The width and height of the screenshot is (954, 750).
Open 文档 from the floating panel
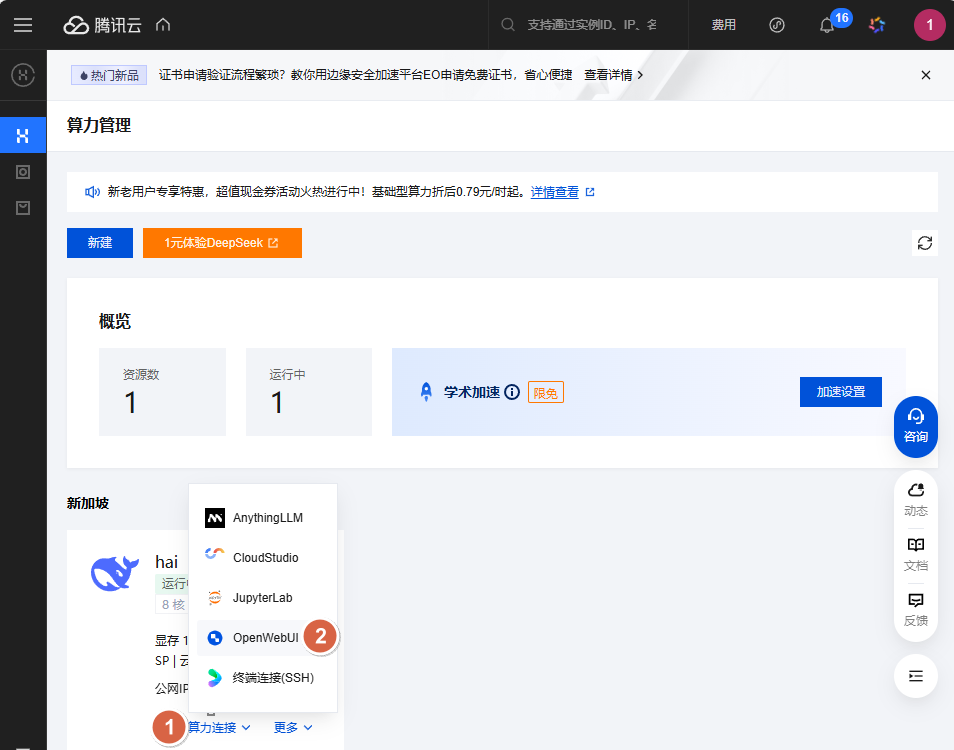pyautogui.click(x=916, y=554)
